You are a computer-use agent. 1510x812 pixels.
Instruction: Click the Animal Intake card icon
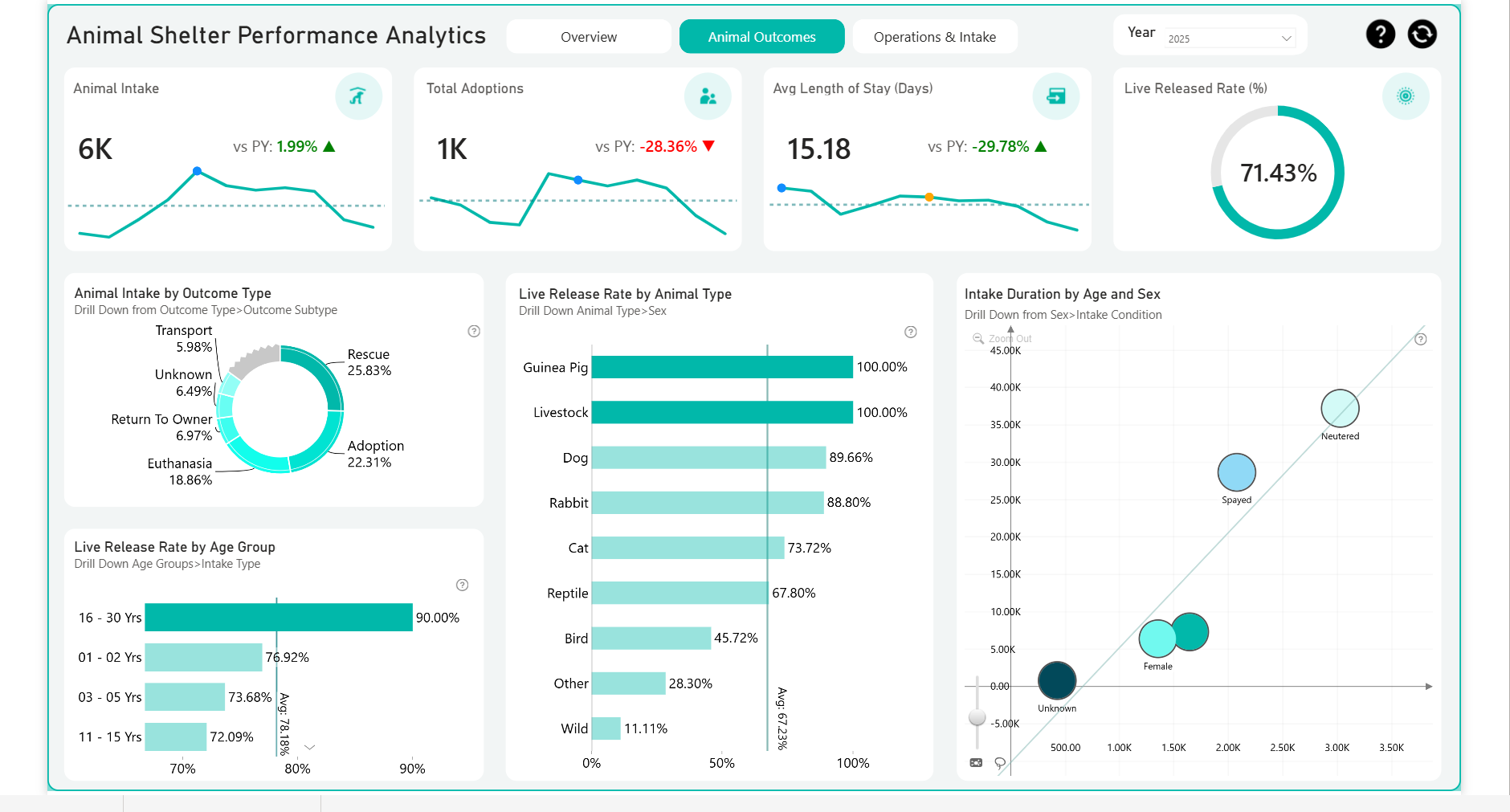[359, 96]
